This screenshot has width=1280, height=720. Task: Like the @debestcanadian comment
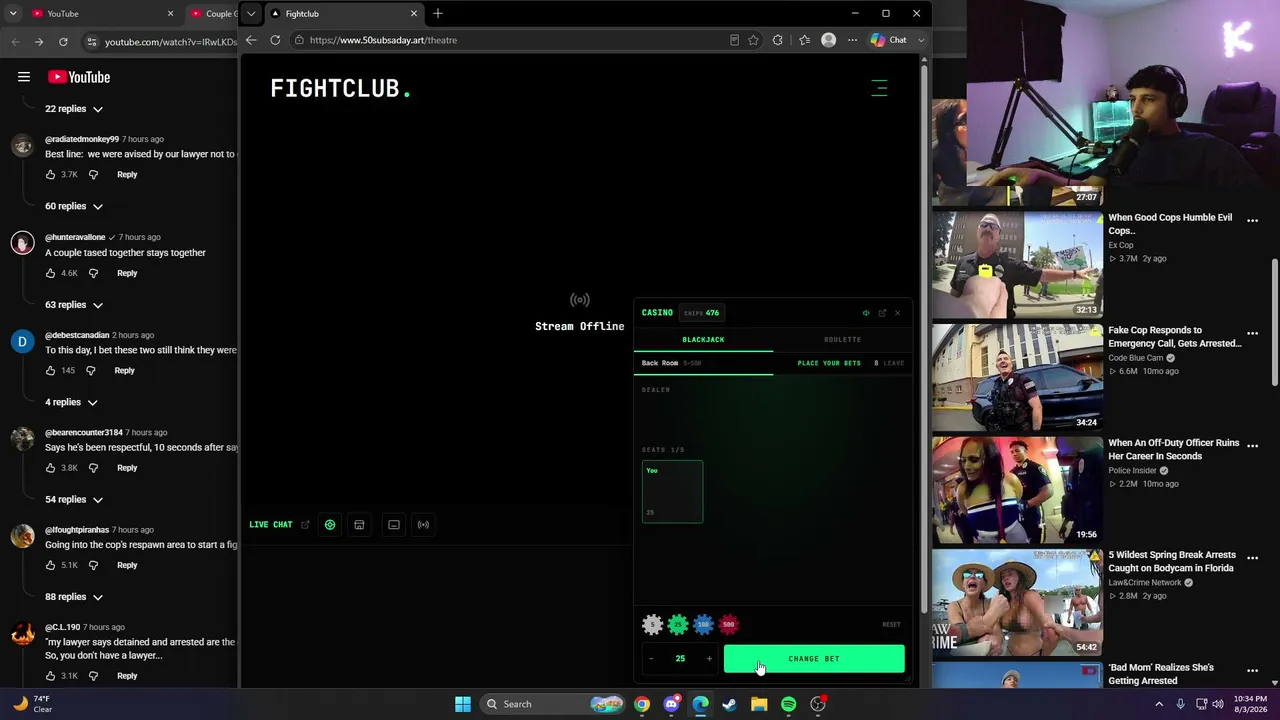(x=50, y=371)
